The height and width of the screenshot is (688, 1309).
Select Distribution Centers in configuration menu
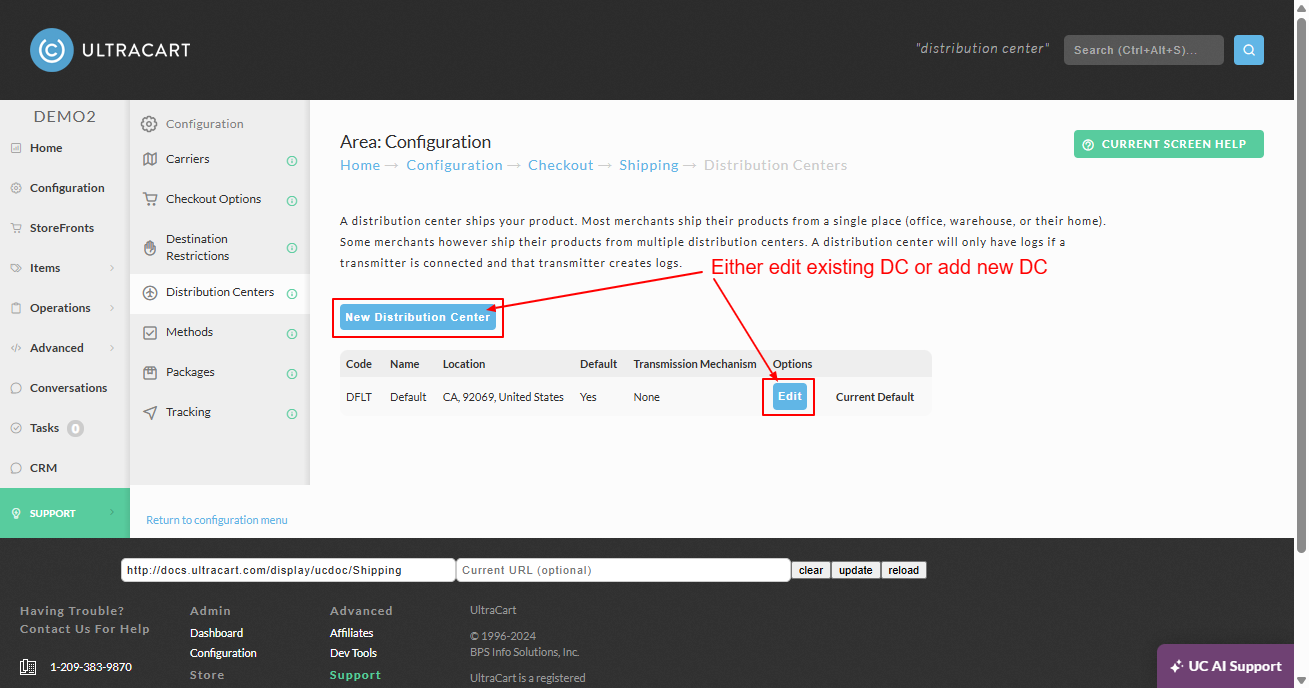220,292
